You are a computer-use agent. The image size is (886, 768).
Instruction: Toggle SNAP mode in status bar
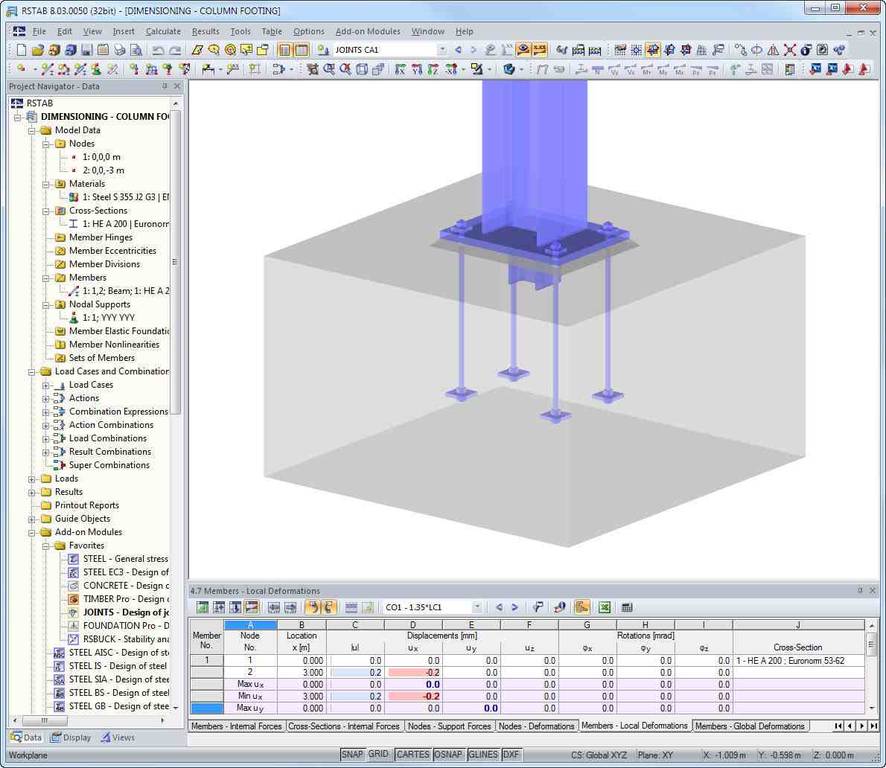pyautogui.click(x=352, y=754)
